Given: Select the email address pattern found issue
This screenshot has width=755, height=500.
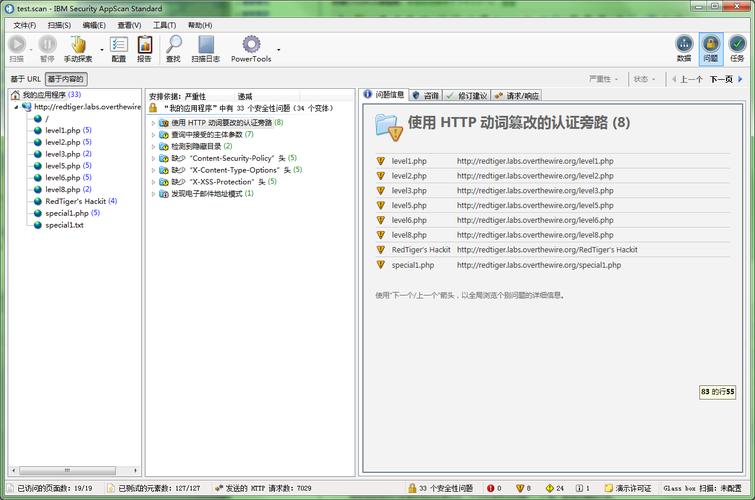Looking at the screenshot, I should click(207, 194).
